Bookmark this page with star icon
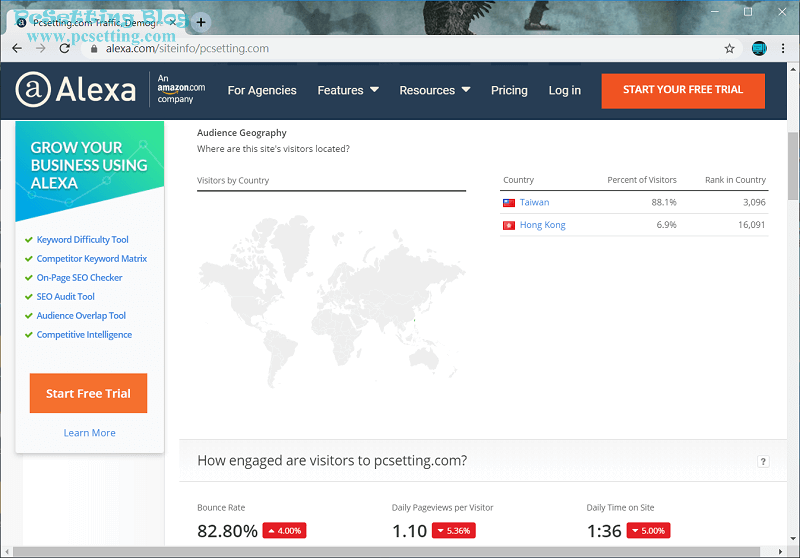The width and height of the screenshot is (800, 558). tap(730, 48)
